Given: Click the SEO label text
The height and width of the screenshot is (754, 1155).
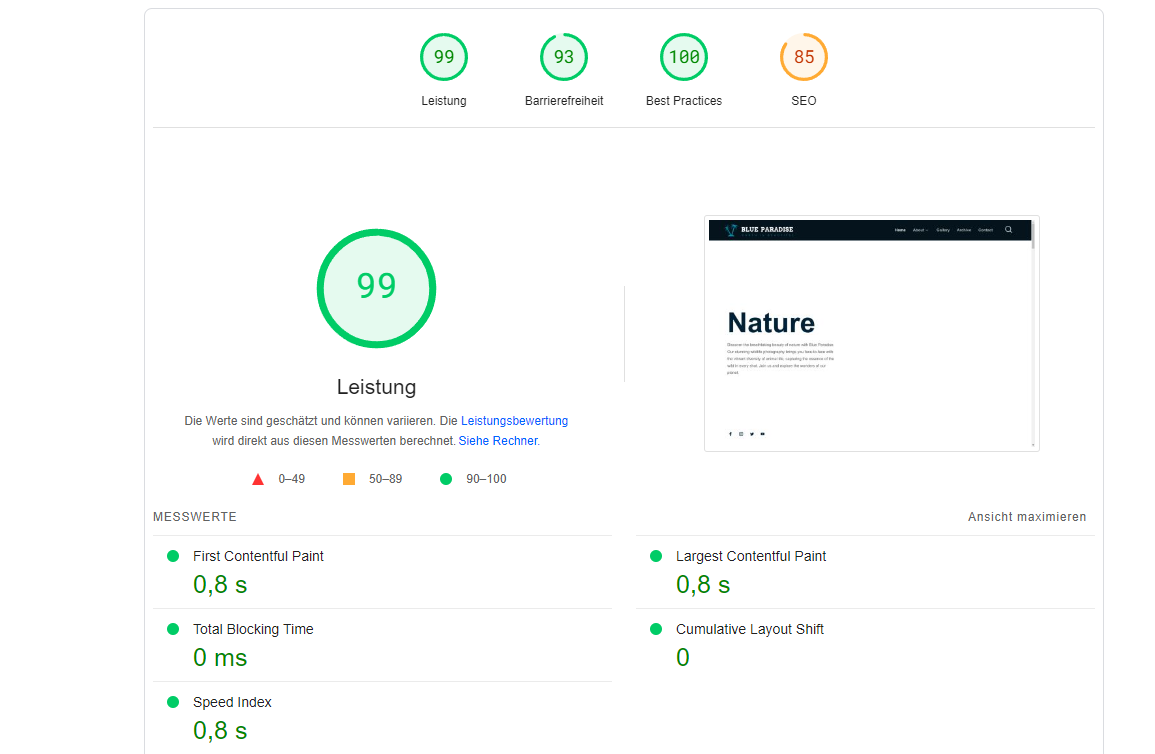Looking at the screenshot, I should click(x=804, y=101).
